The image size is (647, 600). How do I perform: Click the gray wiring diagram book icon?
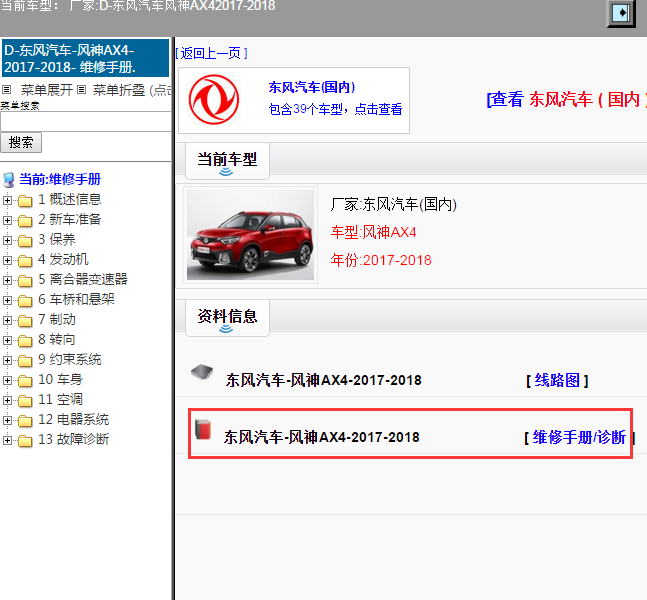pyautogui.click(x=202, y=372)
